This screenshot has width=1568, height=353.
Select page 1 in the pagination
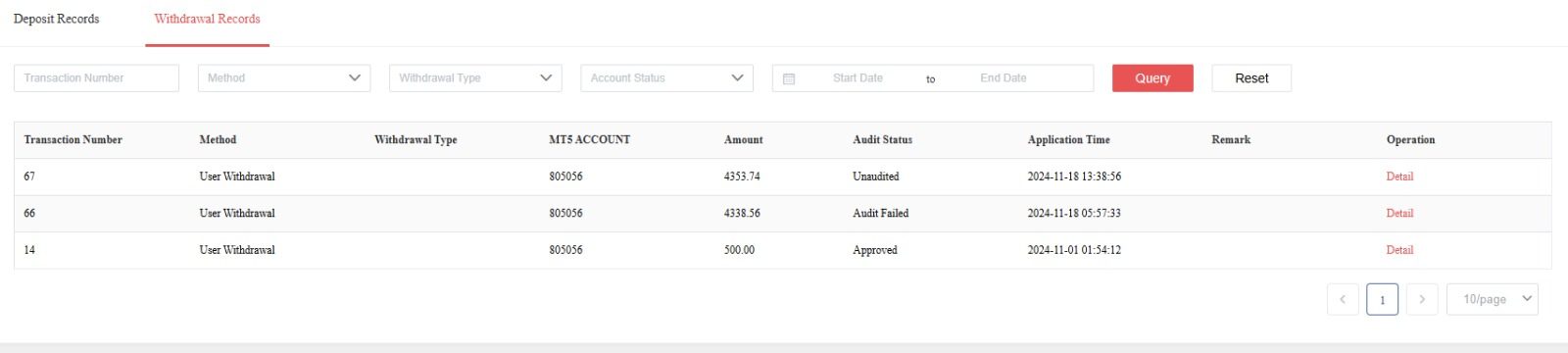(x=1382, y=299)
